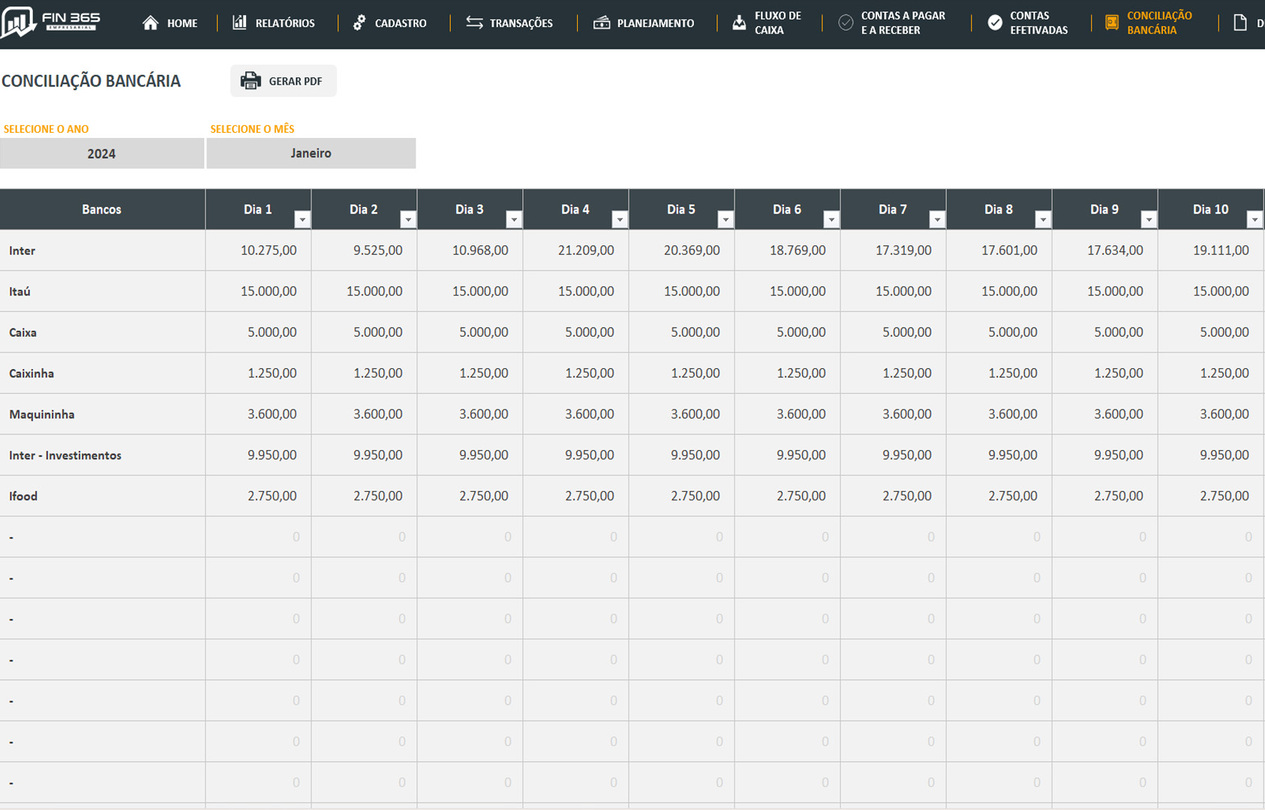Select the Inter - Investimentos row label
This screenshot has height=810, width=1265.
[65, 456]
